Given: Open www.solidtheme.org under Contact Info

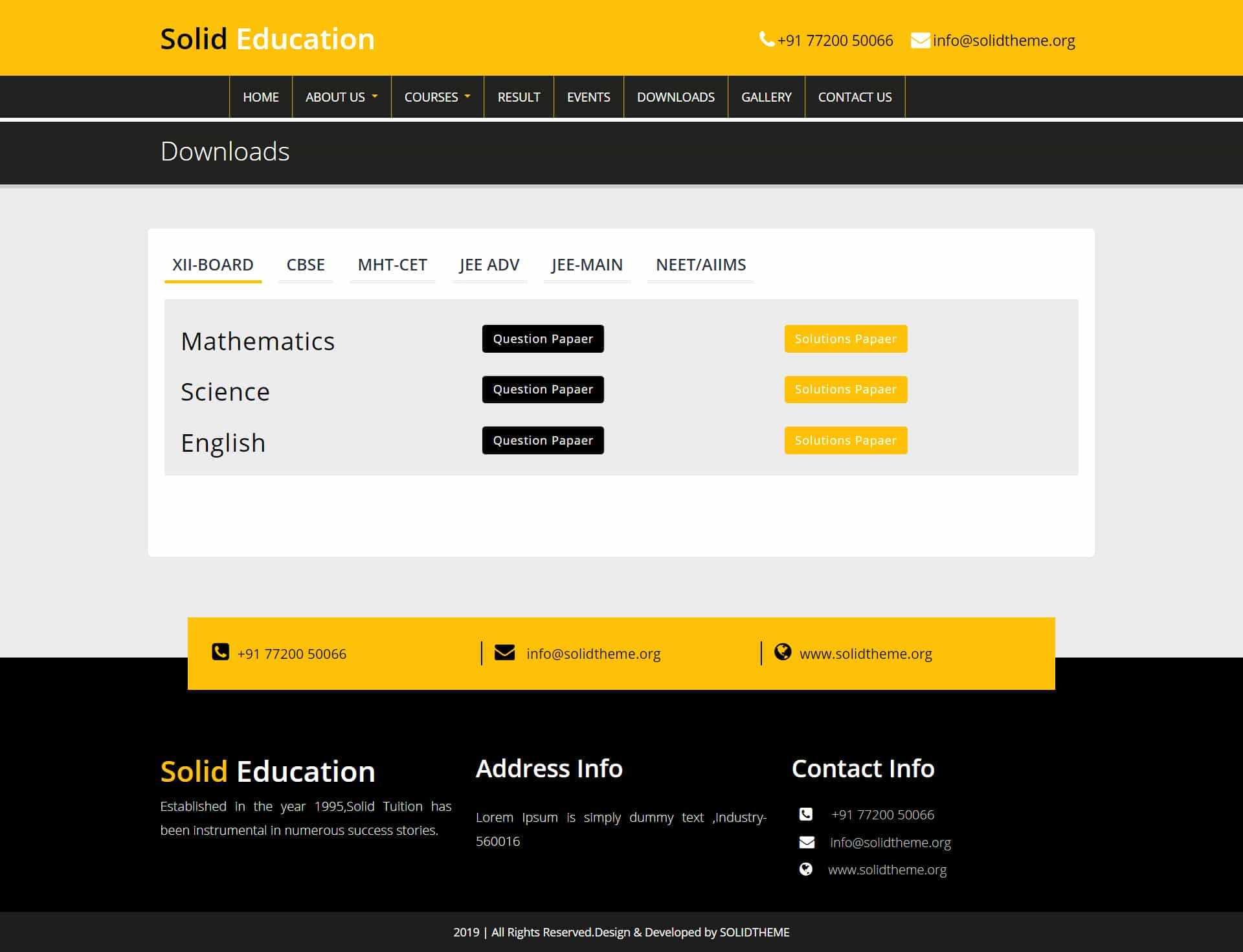Looking at the screenshot, I should (x=887, y=869).
